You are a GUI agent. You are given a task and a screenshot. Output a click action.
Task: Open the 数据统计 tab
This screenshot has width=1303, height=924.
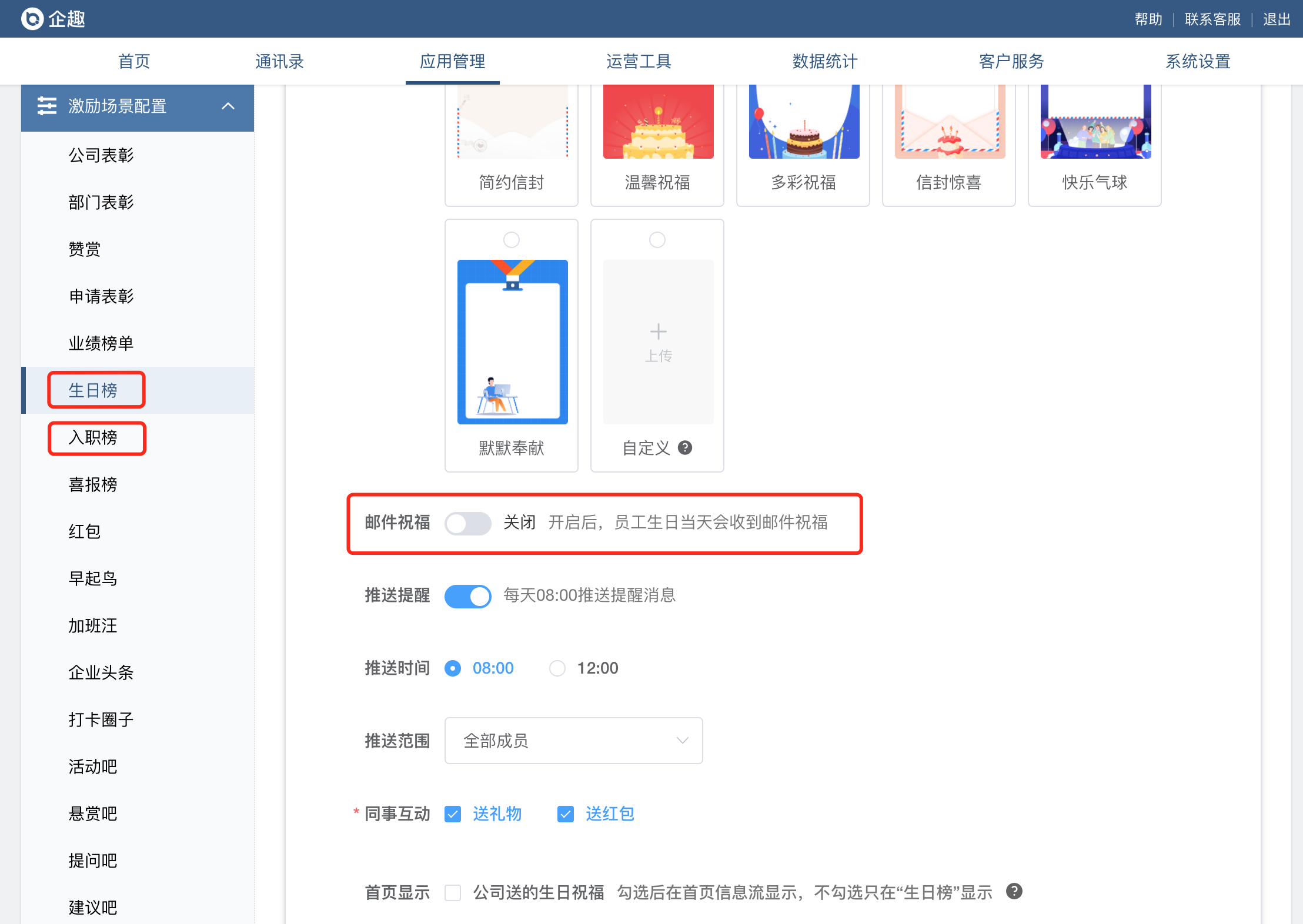click(x=826, y=61)
